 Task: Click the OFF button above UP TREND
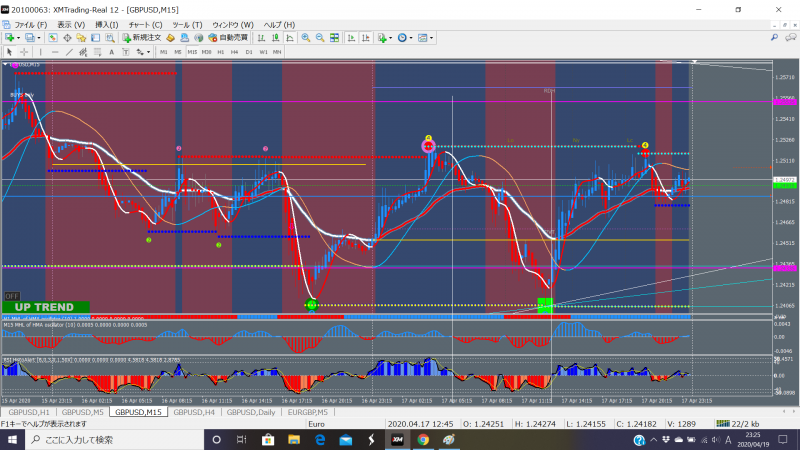[12, 296]
